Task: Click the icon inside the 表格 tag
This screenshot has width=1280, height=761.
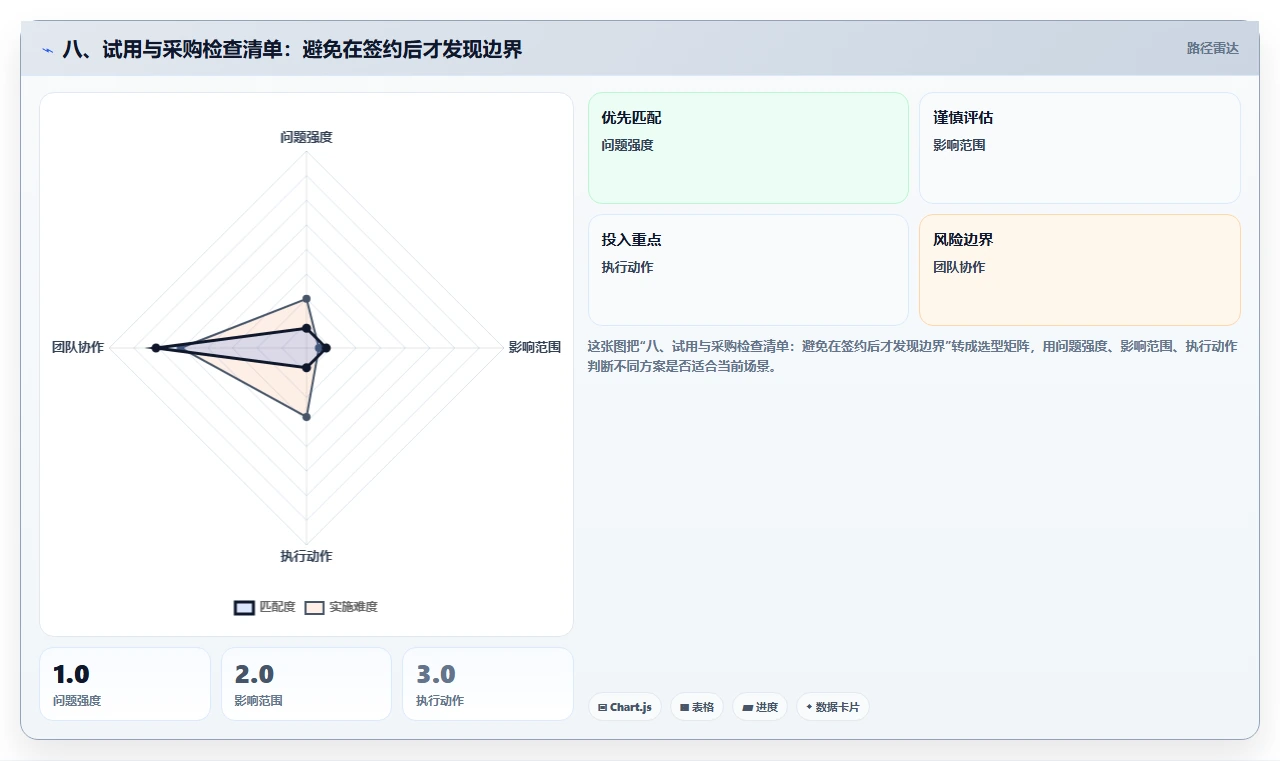Action: tap(684, 707)
